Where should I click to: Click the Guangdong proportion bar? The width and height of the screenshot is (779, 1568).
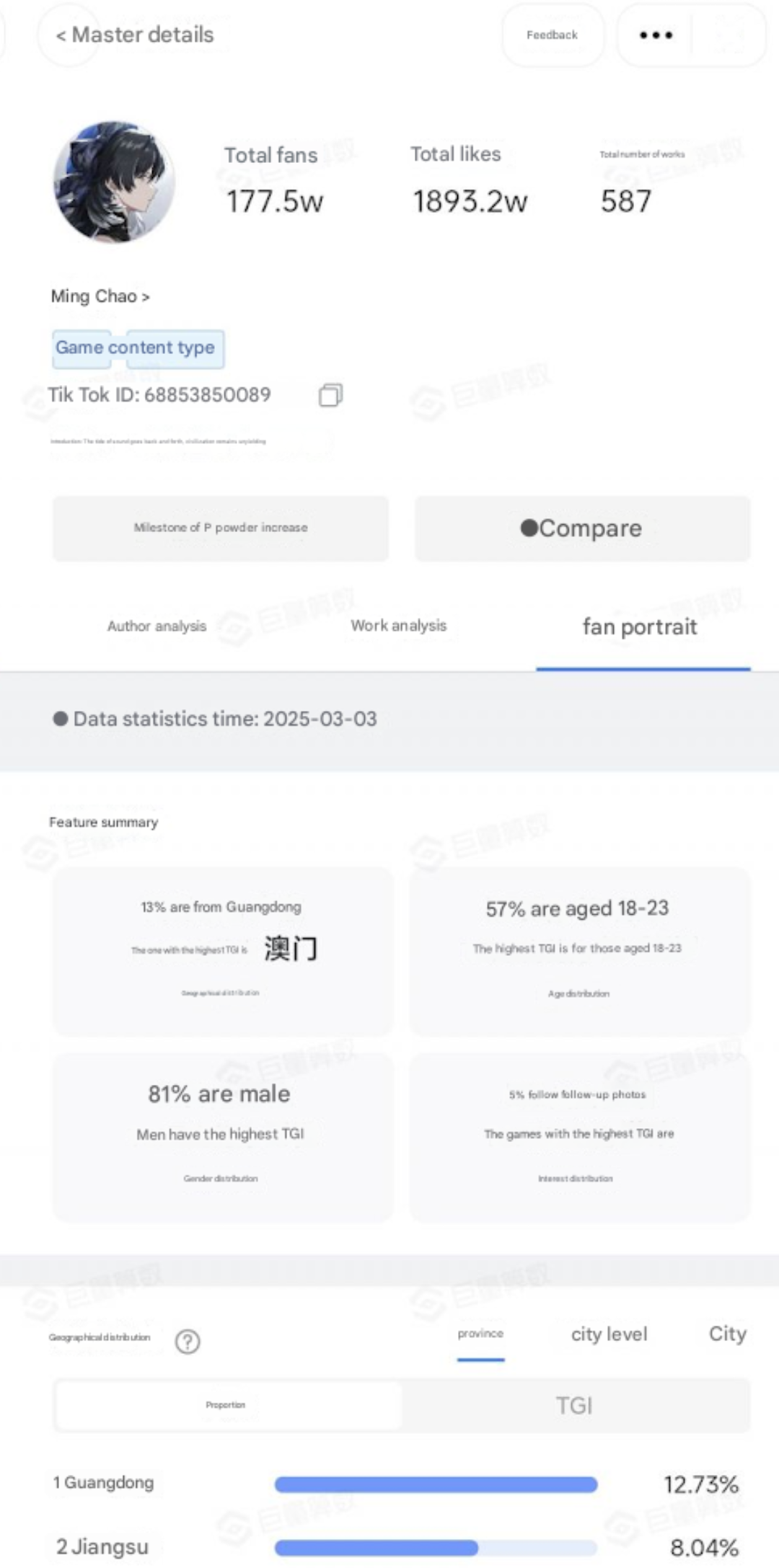(x=436, y=1484)
